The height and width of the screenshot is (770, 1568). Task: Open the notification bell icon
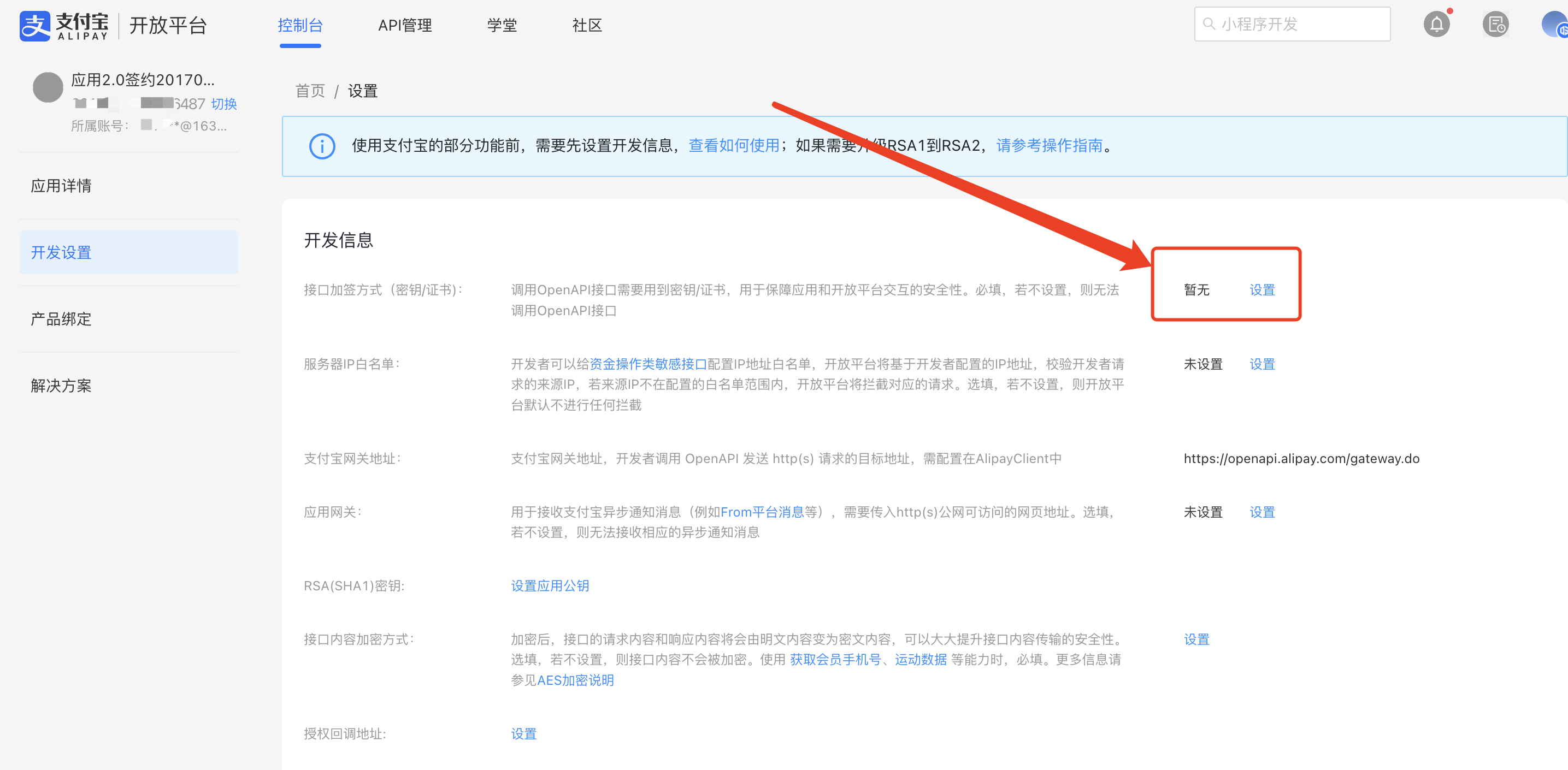click(x=1436, y=25)
